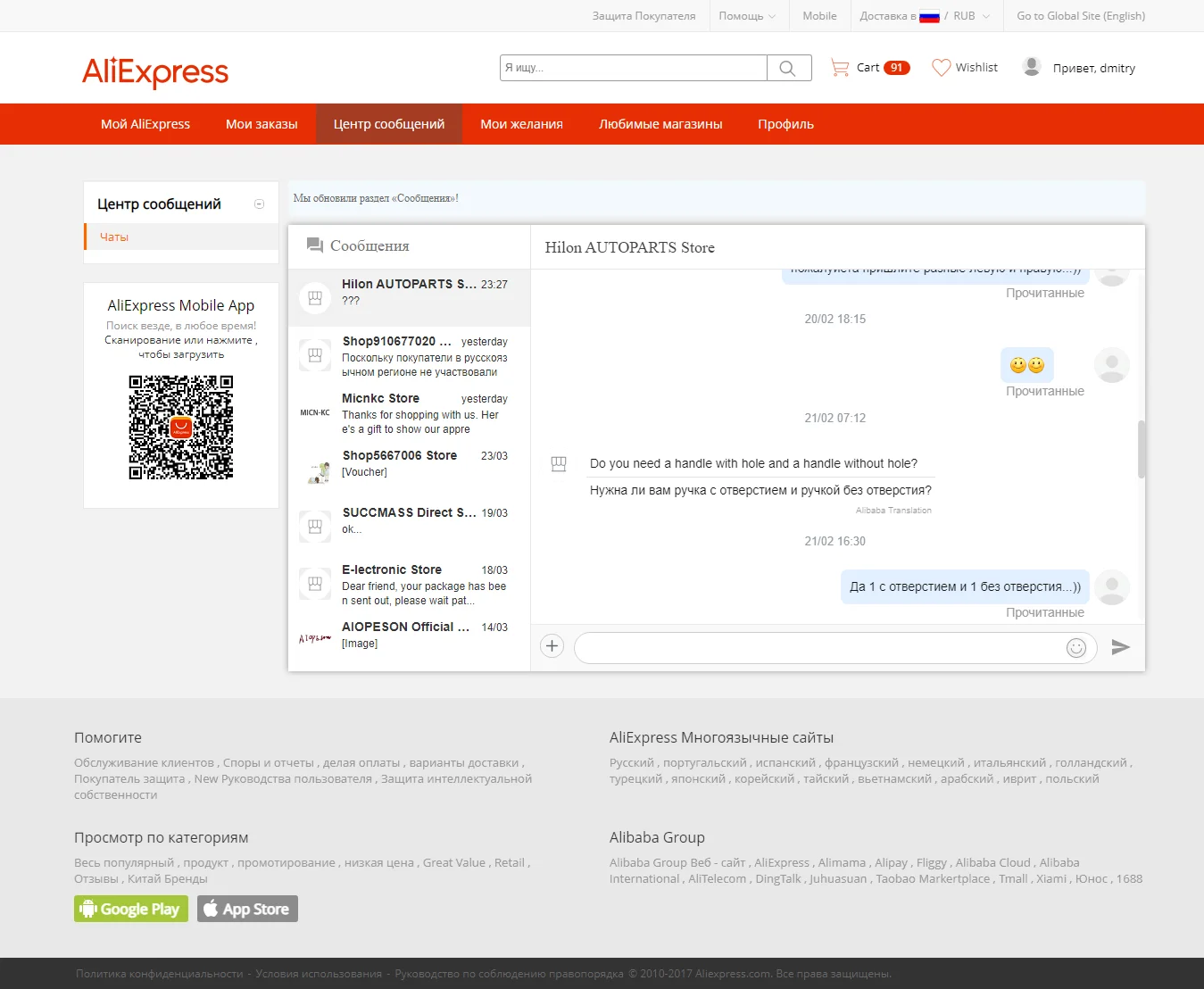
Task: Open the Wishlist heart icon
Action: pos(942,68)
